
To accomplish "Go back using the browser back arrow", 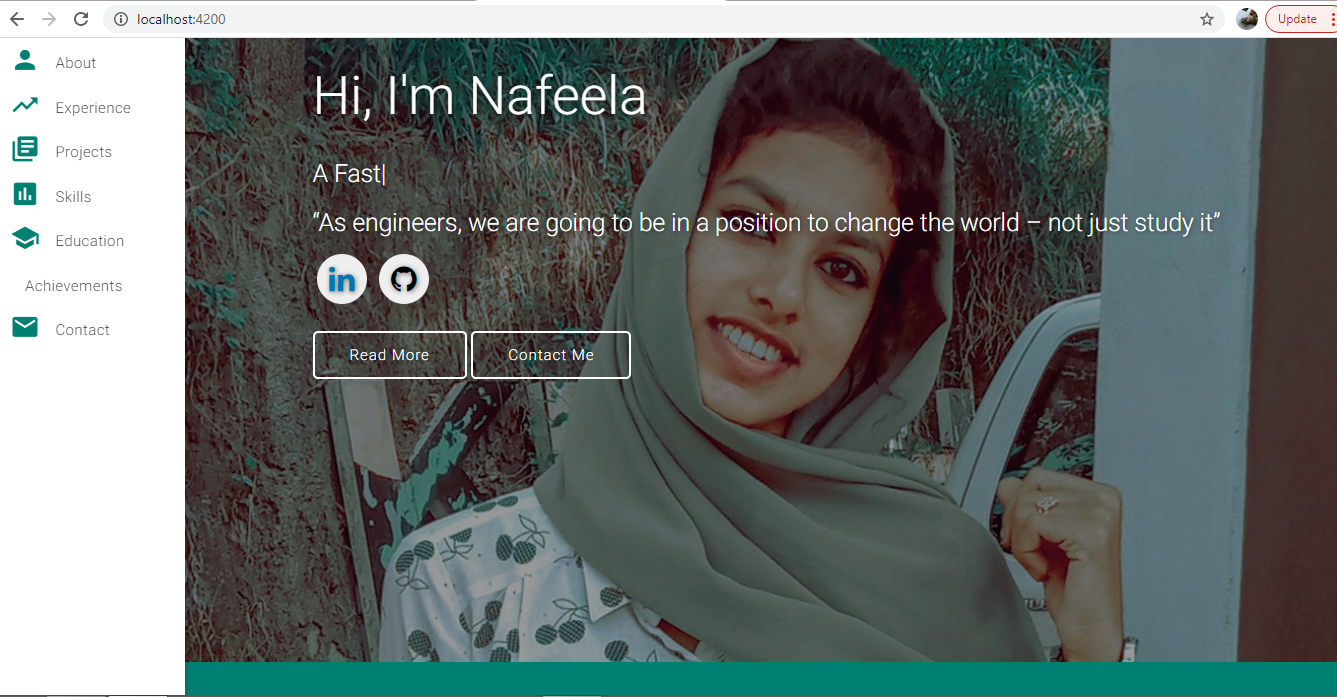I will (x=17, y=19).
